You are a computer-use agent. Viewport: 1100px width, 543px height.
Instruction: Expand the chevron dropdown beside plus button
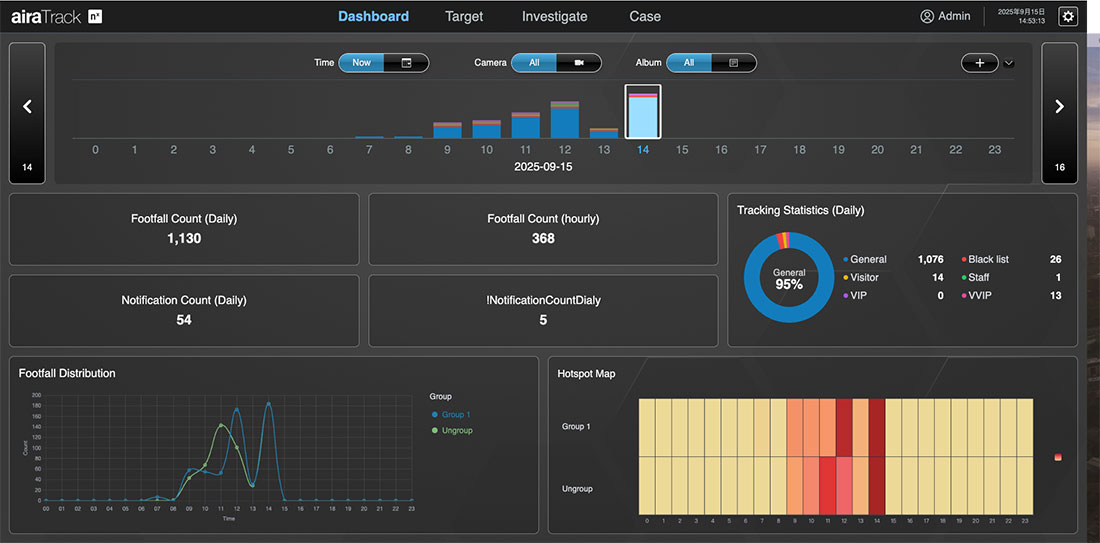pos(1008,63)
